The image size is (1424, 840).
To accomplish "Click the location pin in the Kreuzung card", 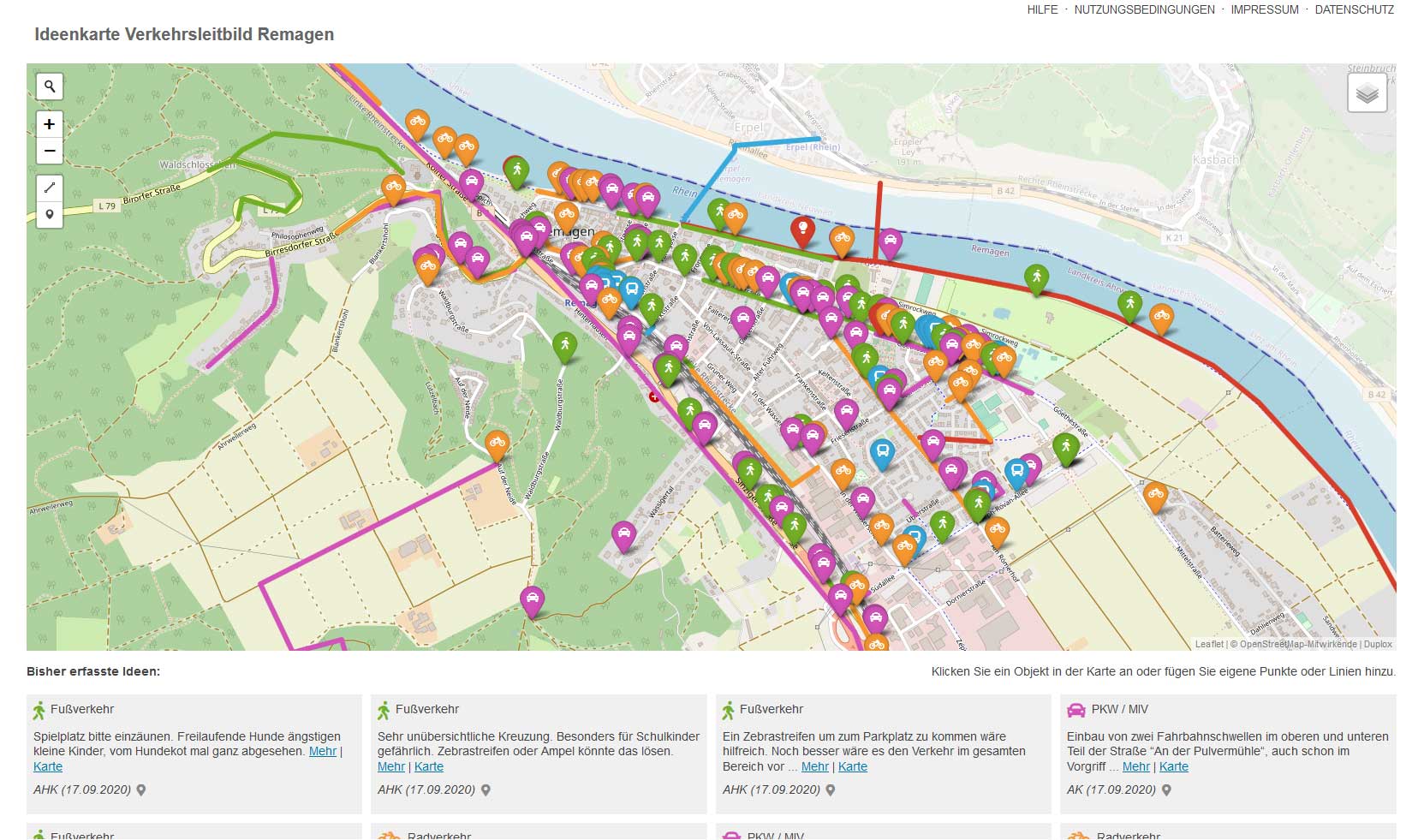I will point(486,790).
